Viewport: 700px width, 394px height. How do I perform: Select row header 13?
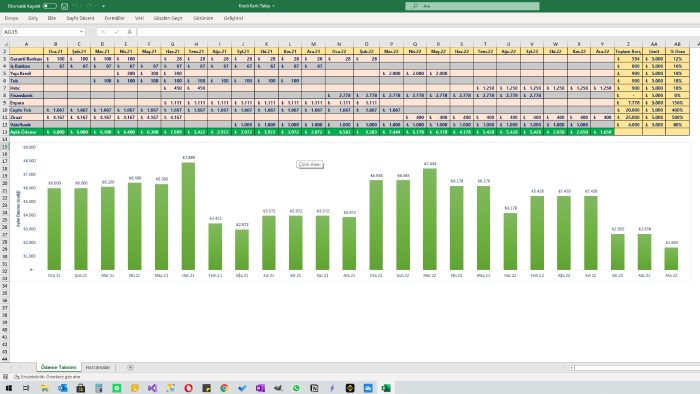4,132
